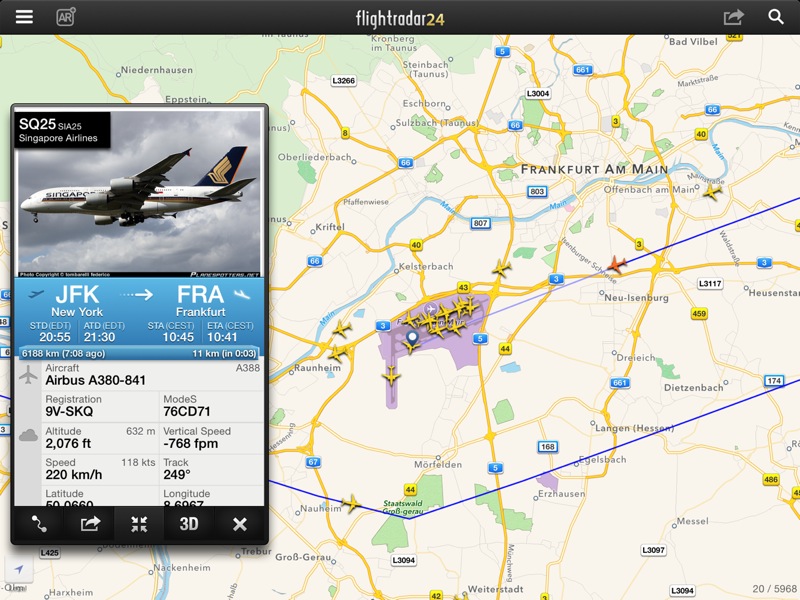Select the yellow aircraft near Nauheim
The width and height of the screenshot is (800, 600).
click(x=351, y=504)
